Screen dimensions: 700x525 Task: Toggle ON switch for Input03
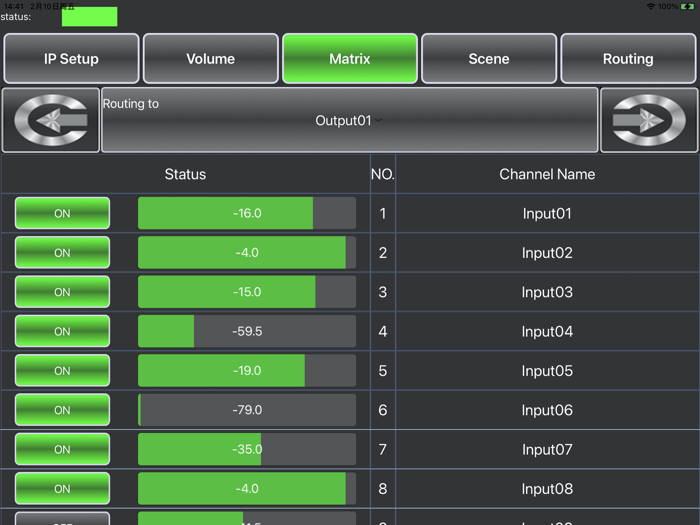click(x=62, y=292)
